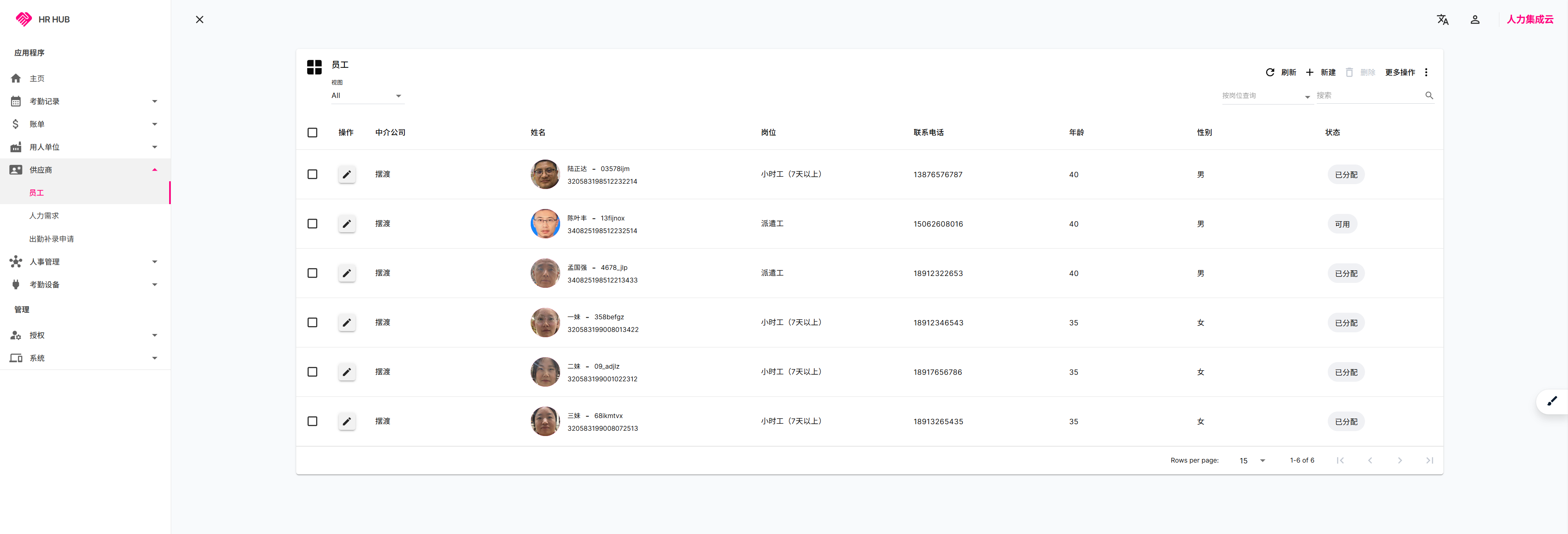This screenshot has height=534, width=1568.
Task: Click the language translate icon
Action: click(x=1442, y=20)
